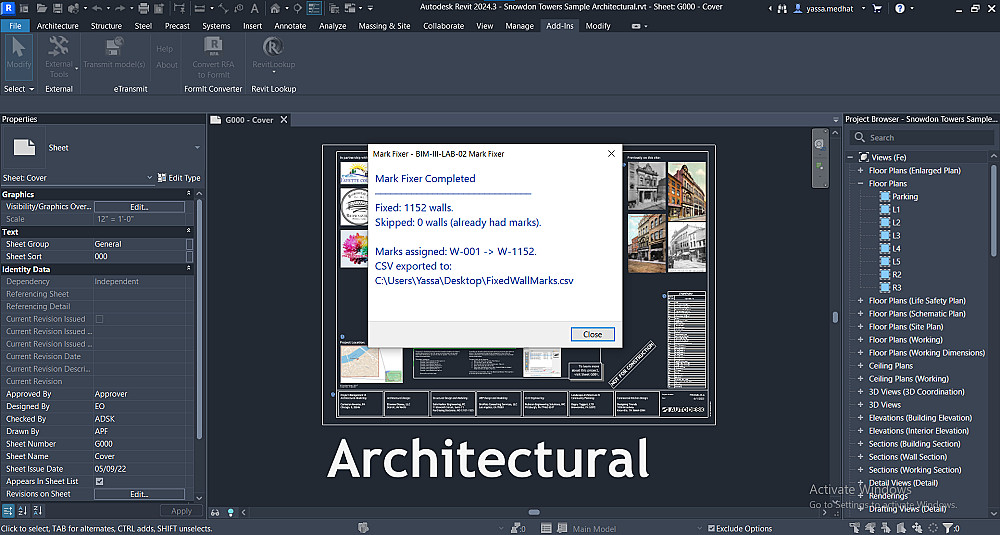Collapse the Graphics properties group
1000x535 pixels.
point(188,194)
